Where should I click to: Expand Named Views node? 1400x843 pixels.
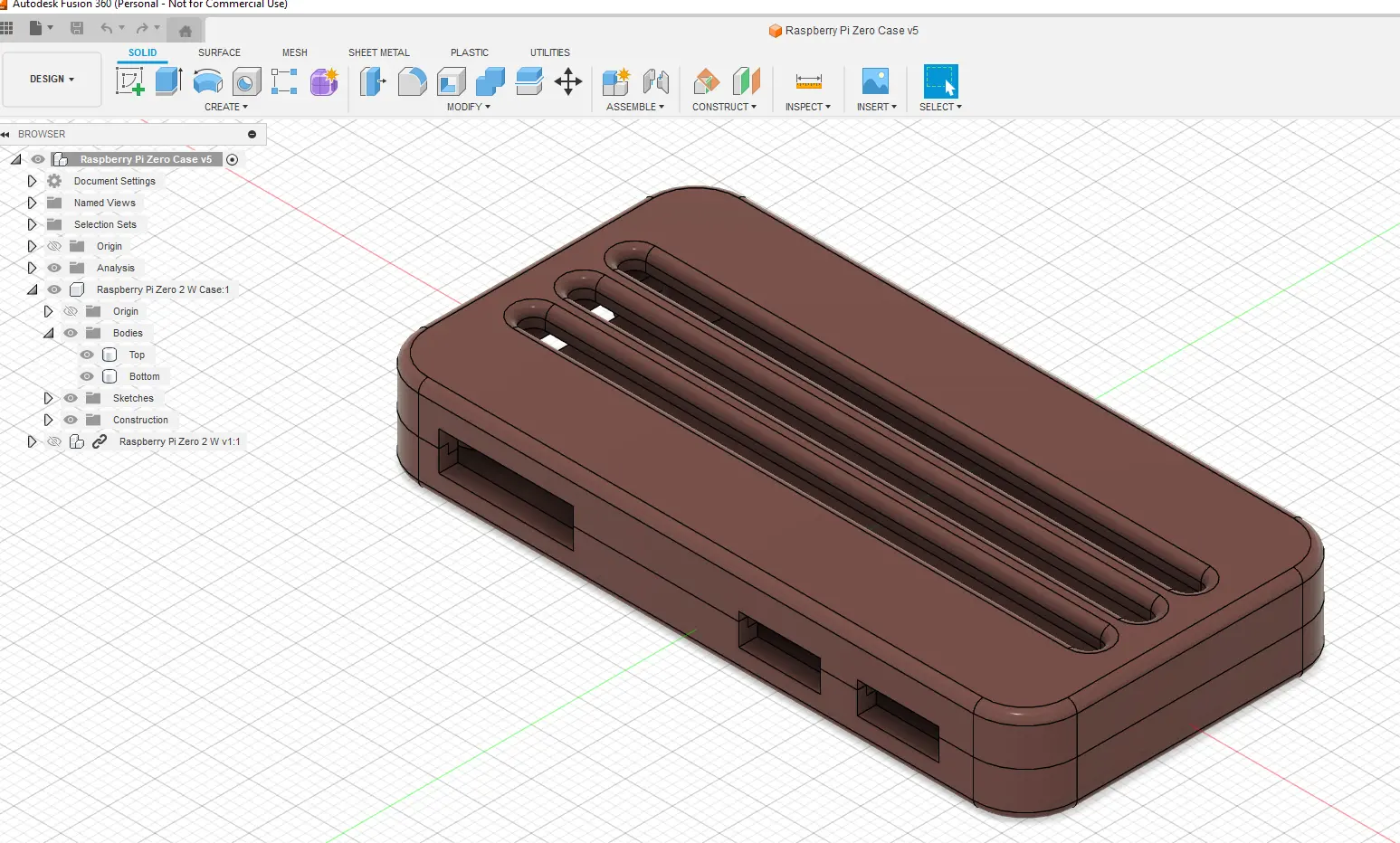[x=32, y=203]
